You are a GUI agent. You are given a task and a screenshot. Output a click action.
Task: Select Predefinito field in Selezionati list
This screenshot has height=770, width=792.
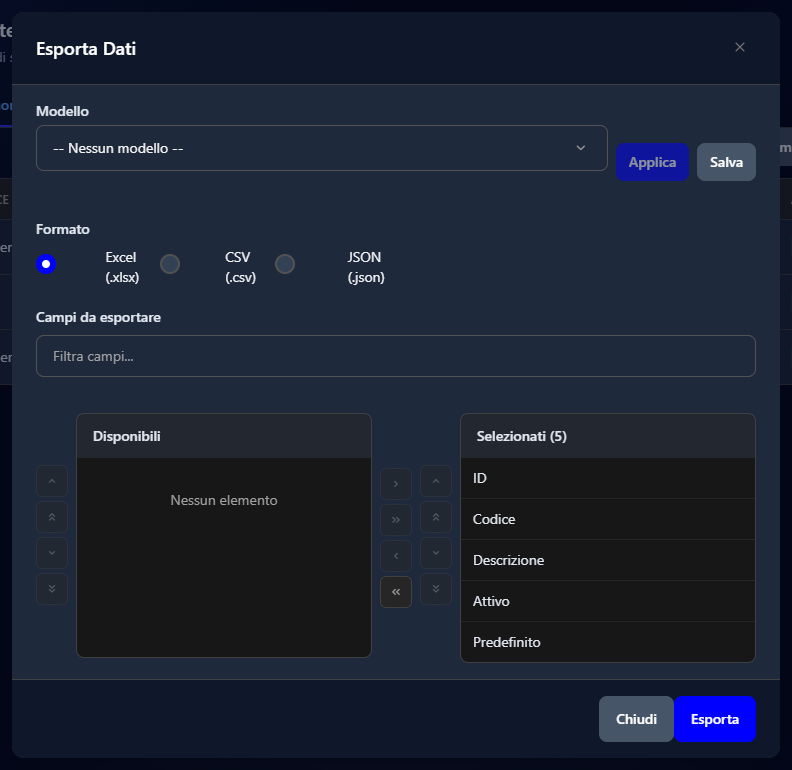tap(608, 642)
